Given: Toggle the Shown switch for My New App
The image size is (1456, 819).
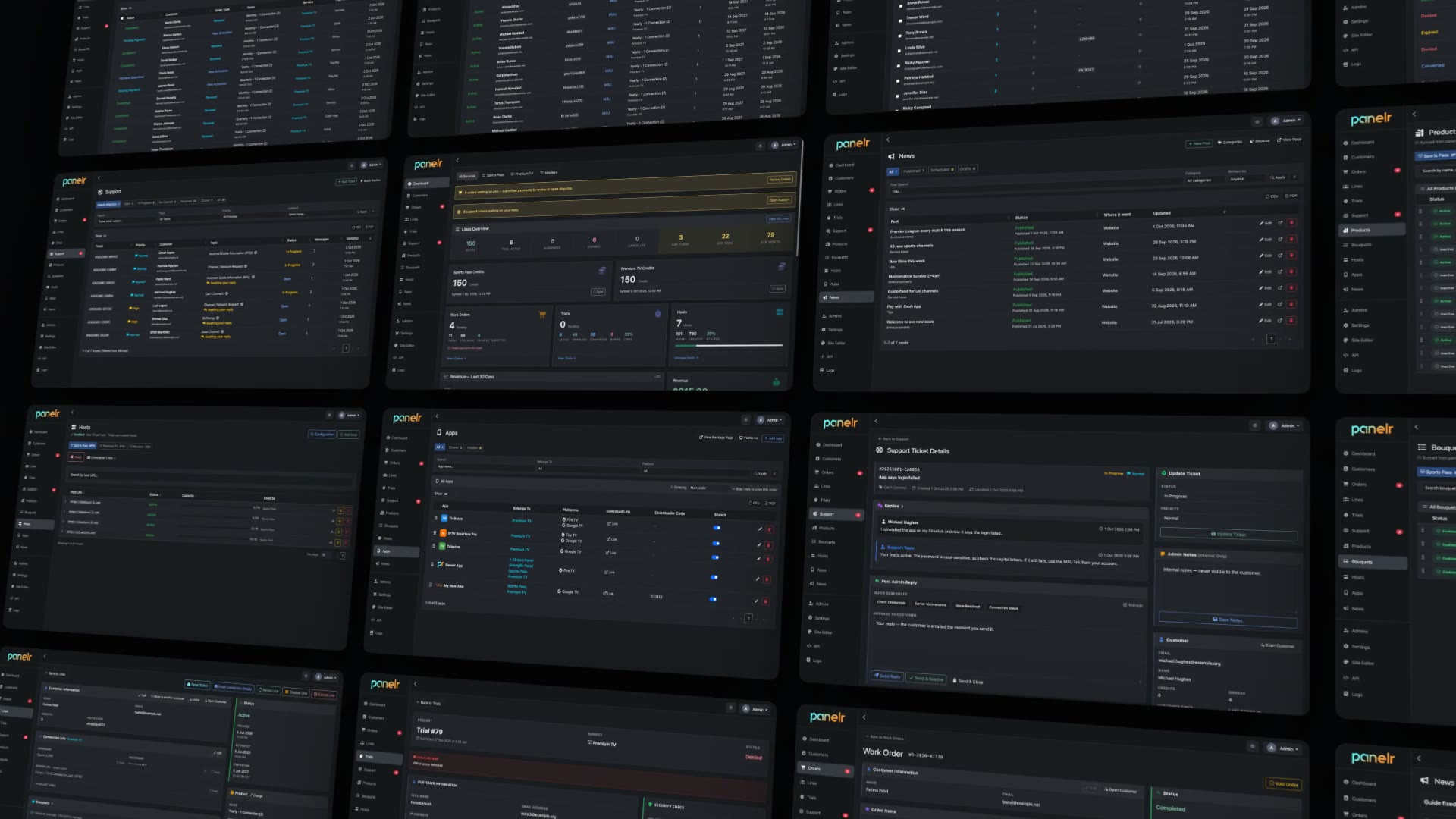Looking at the screenshot, I should [713, 599].
